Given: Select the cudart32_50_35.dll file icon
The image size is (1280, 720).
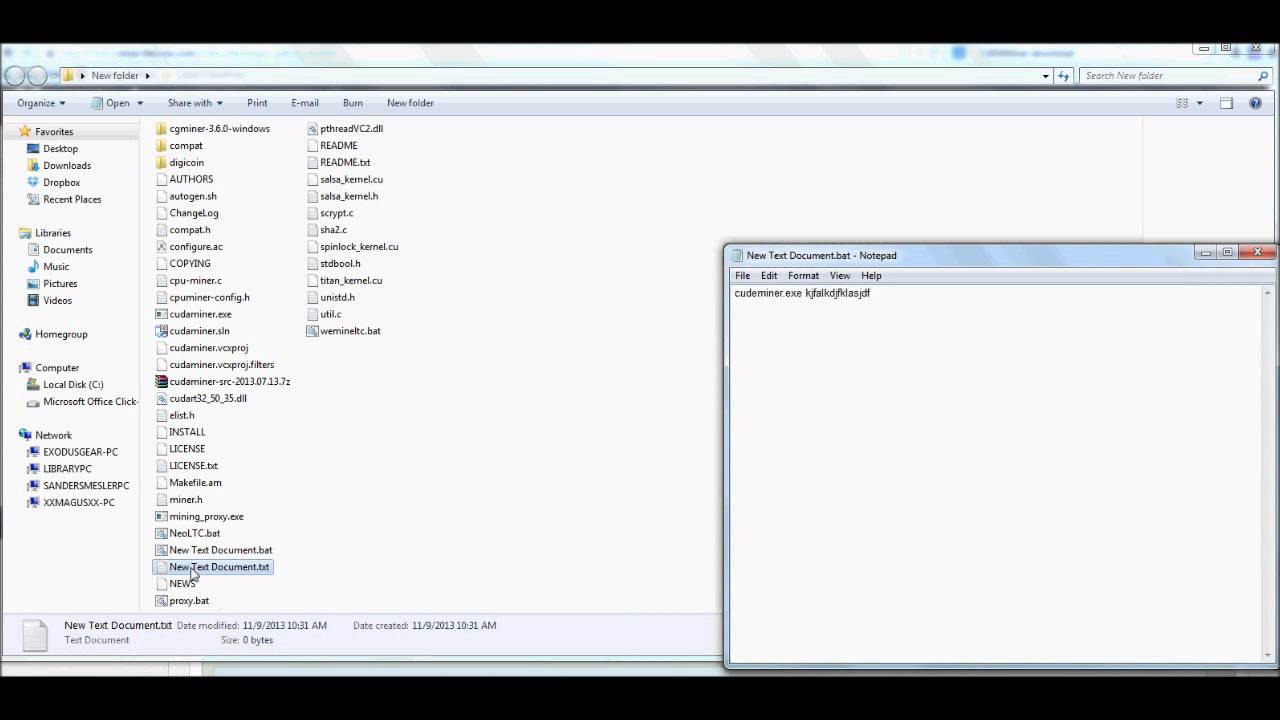Looking at the screenshot, I should (161, 398).
